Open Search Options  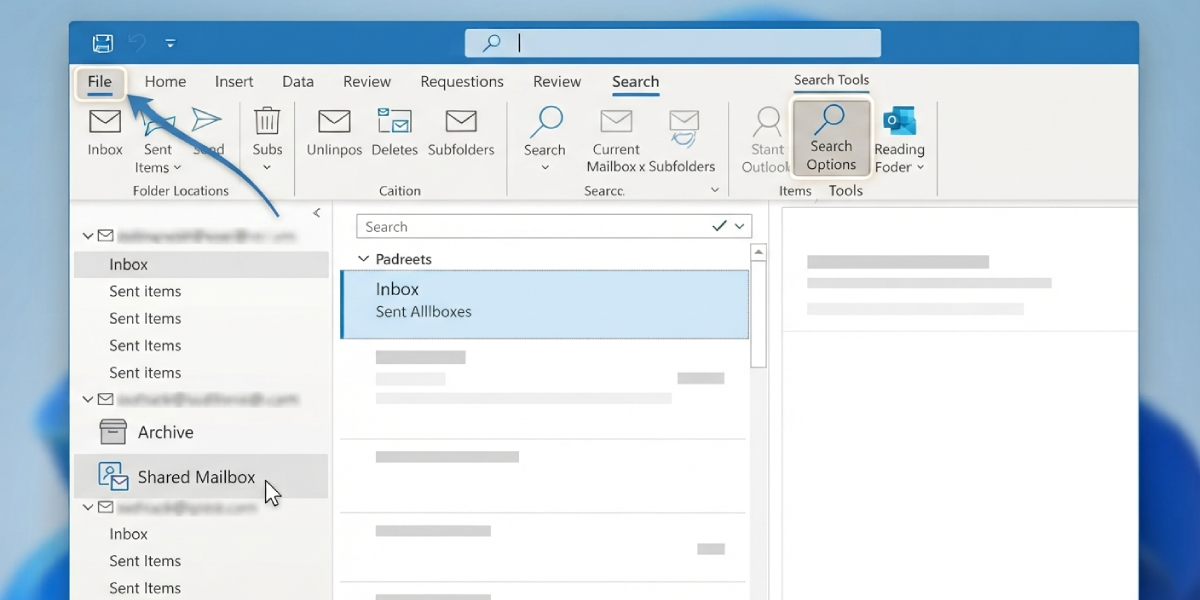pyautogui.click(x=831, y=138)
